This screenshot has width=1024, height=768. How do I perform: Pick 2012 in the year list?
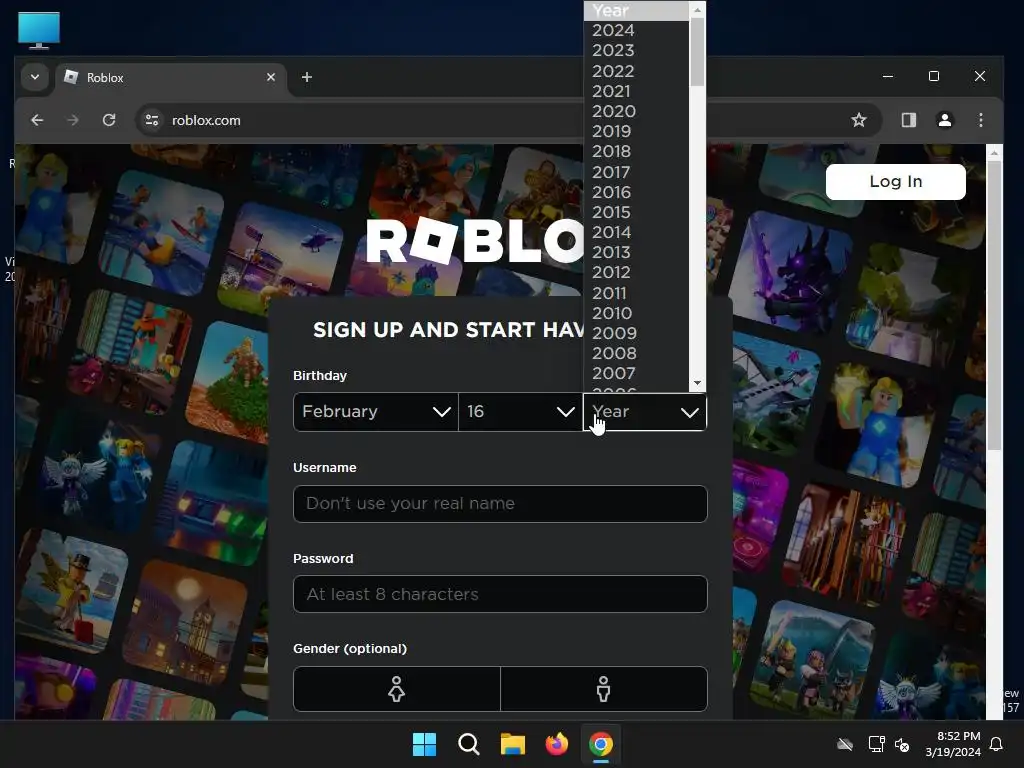635,272
